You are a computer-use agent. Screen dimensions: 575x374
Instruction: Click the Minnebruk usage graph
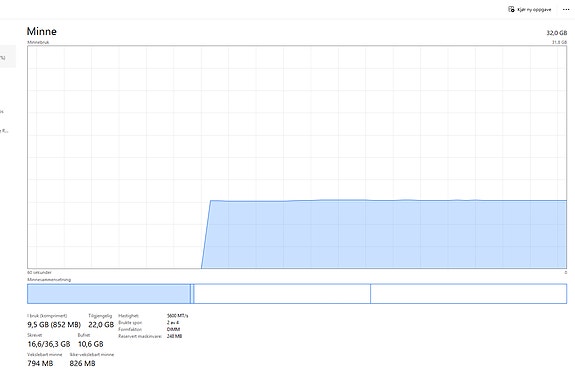pos(297,157)
